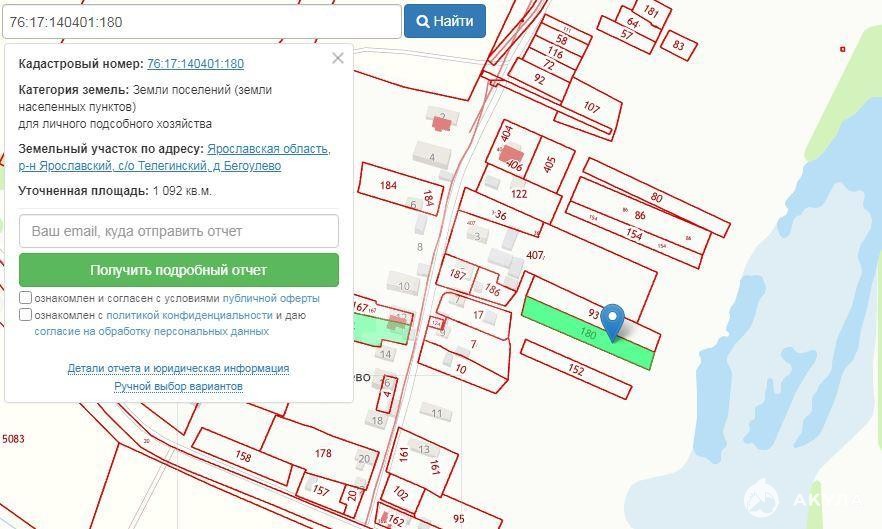Open cadastral number link 76:17:140401:180
Viewport: 882px width, 529px height.
[x=195, y=64]
